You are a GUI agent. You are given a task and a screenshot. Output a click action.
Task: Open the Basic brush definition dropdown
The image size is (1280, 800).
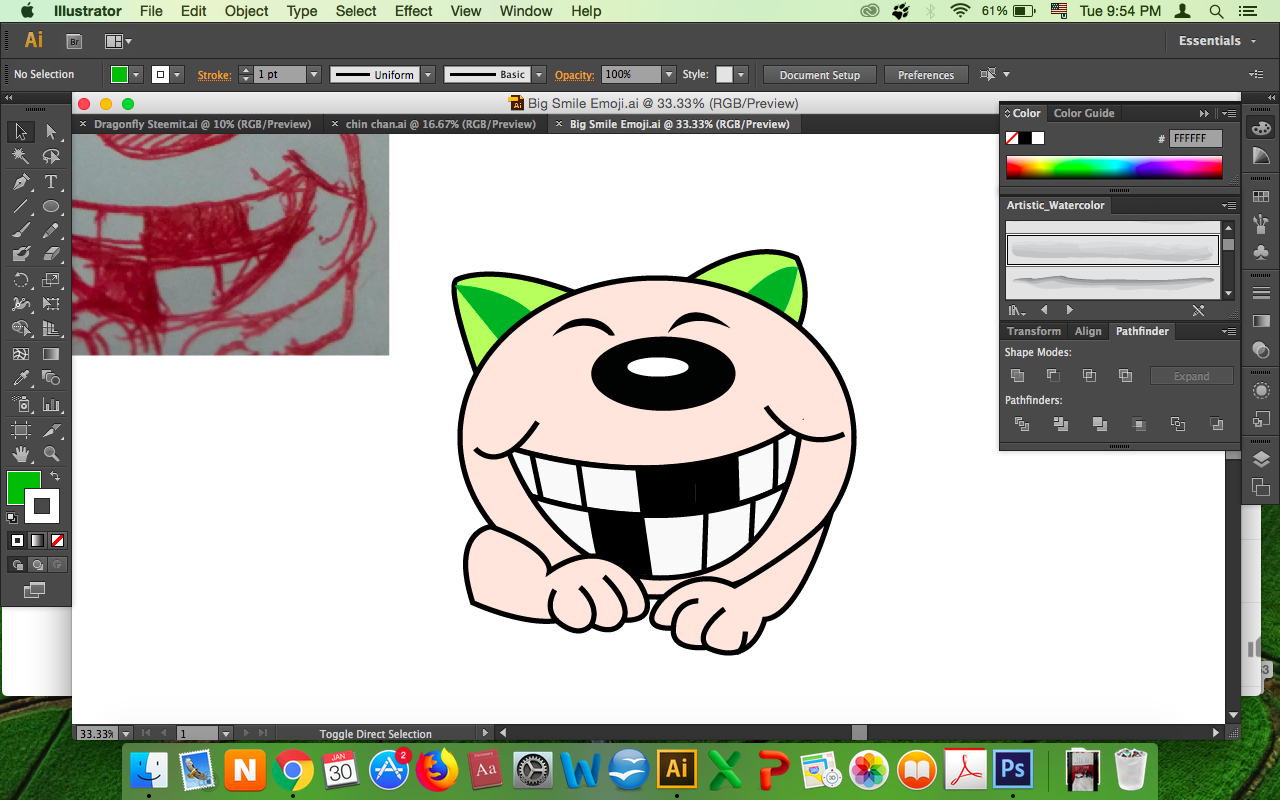pos(539,75)
